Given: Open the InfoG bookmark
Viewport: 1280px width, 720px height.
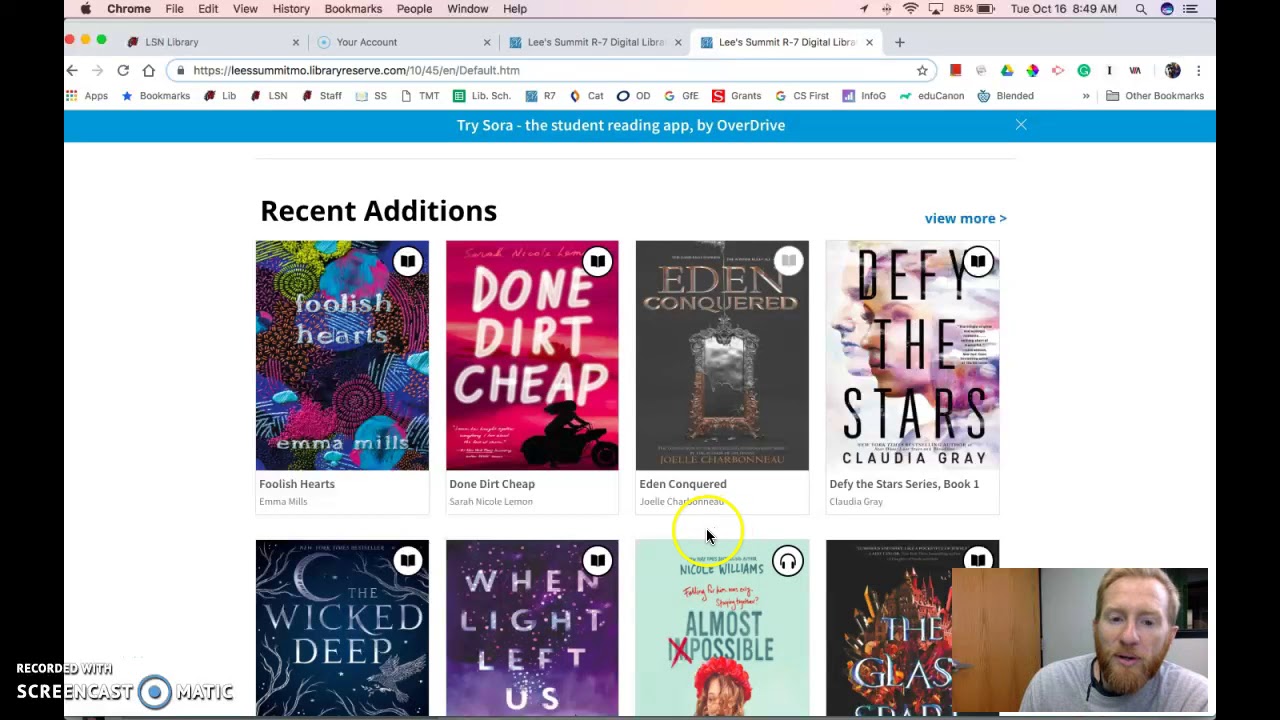Looking at the screenshot, I should pos(864,96).
